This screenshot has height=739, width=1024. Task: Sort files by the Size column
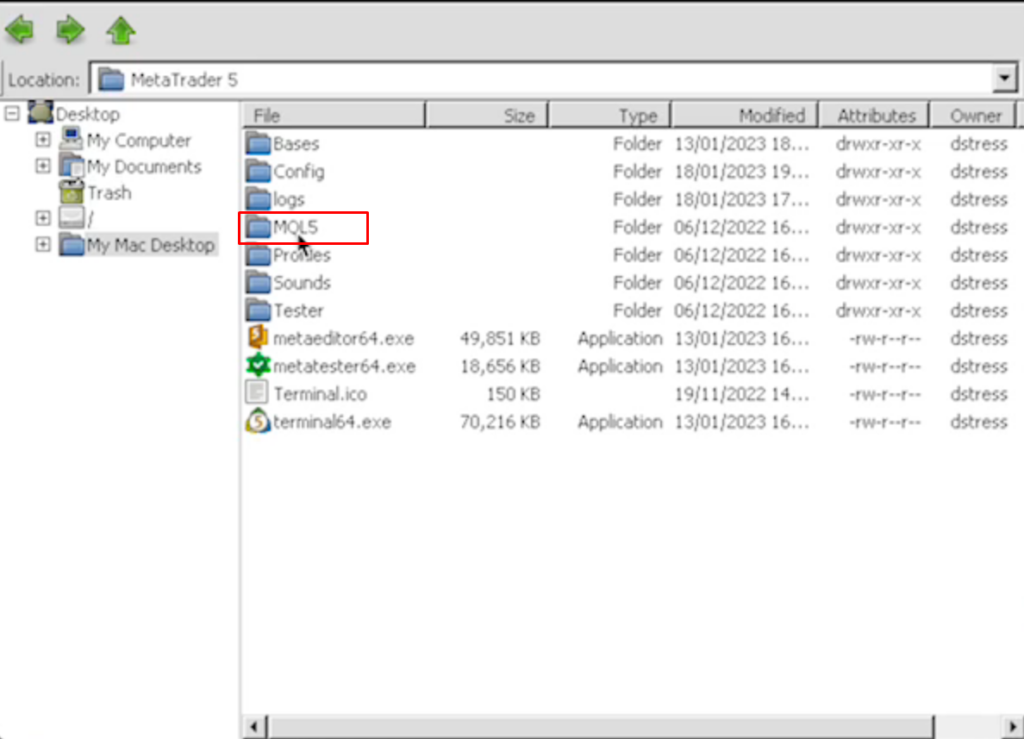click(486, 116)
